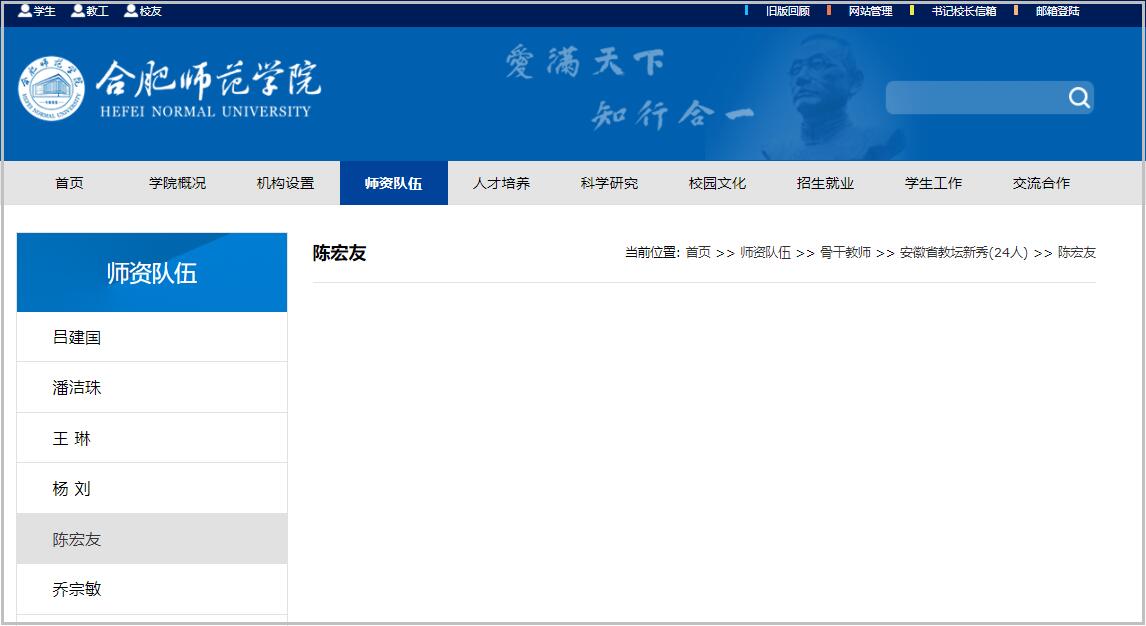
Task: Go to 首页 in the navigation bar
Action: click(x=69, y=183)
